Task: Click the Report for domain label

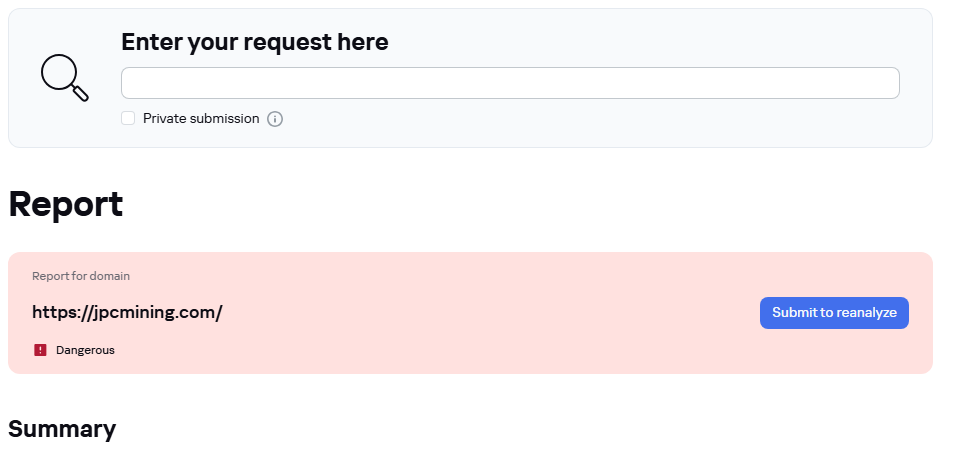Action: pyautogui.click(x=81, y=276)
